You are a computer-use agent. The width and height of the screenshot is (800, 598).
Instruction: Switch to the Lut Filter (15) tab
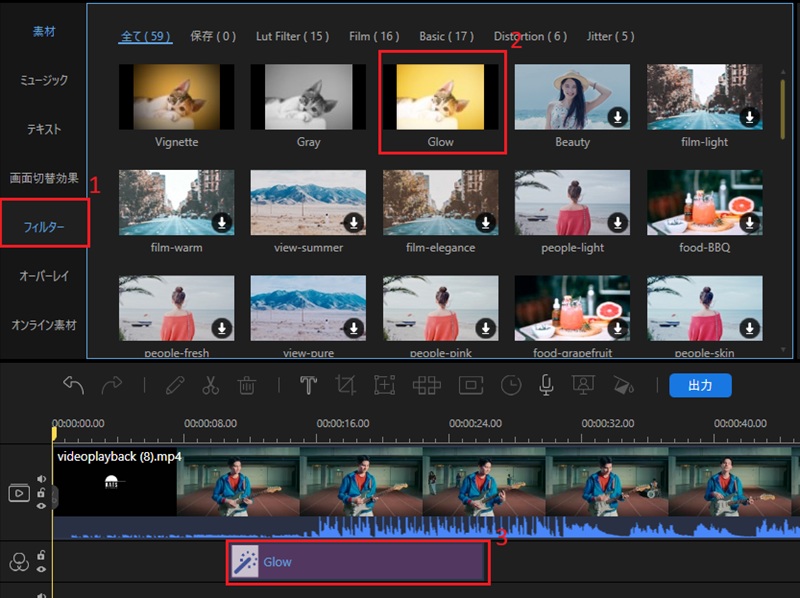point(292,36)
